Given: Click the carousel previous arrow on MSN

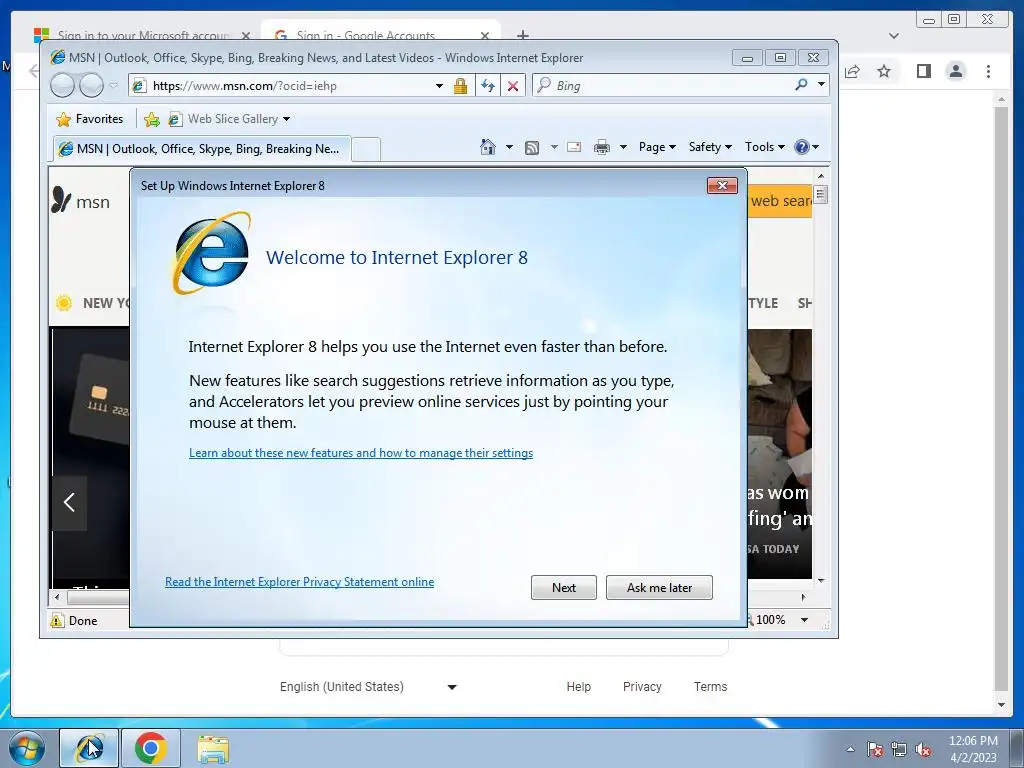Looking at the screenshot, I should 69,502.
